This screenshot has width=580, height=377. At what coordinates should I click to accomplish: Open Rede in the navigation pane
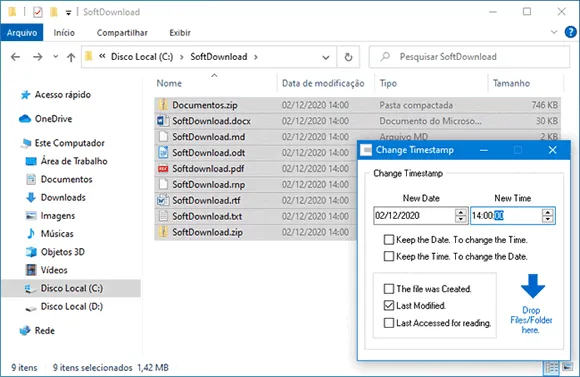(x=45, y=330)
